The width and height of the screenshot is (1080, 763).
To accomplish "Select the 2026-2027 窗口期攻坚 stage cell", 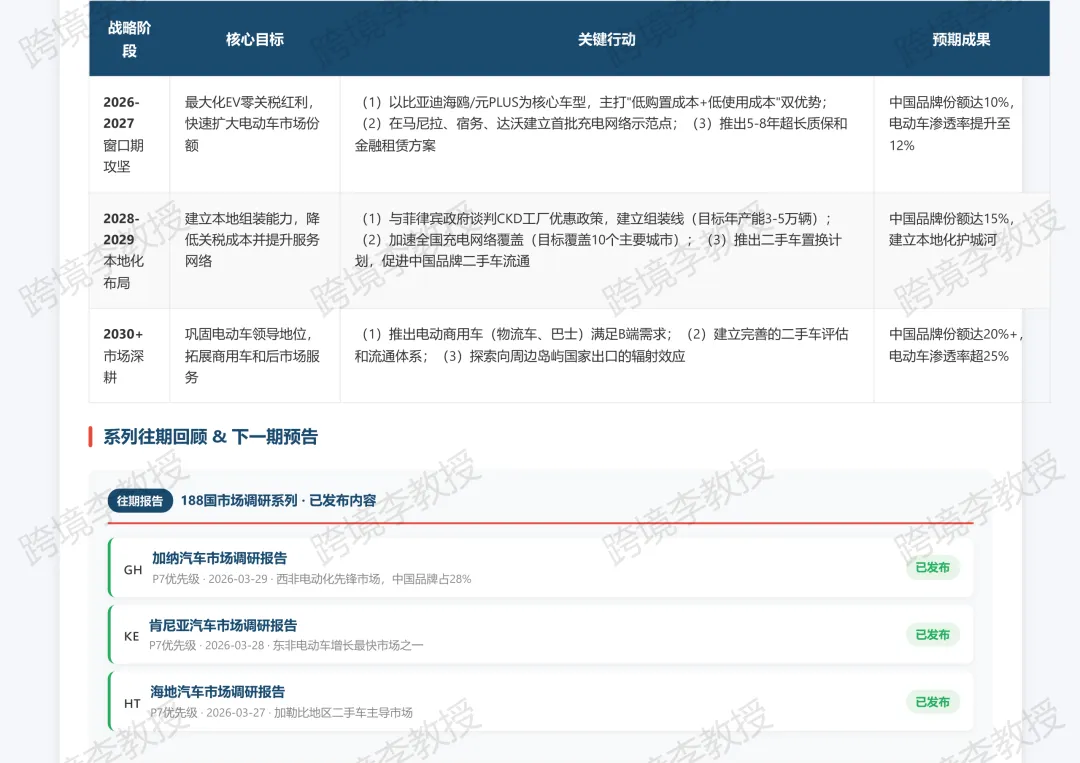I will point(129,134).
